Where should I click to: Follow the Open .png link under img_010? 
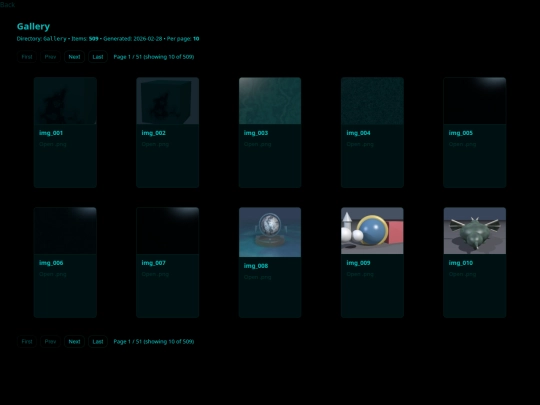click(x=463, y=274)
